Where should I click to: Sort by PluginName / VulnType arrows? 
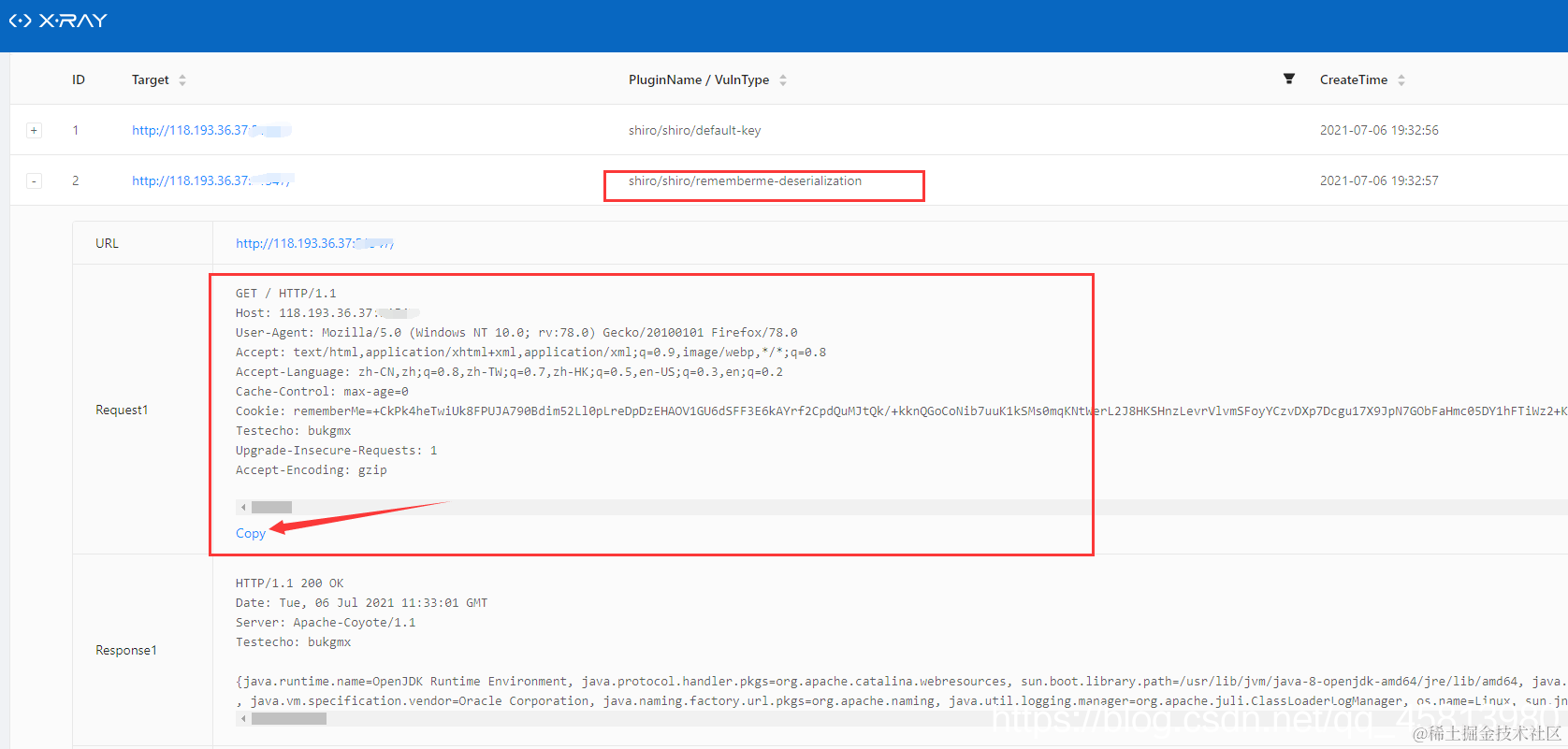[783, 80]
